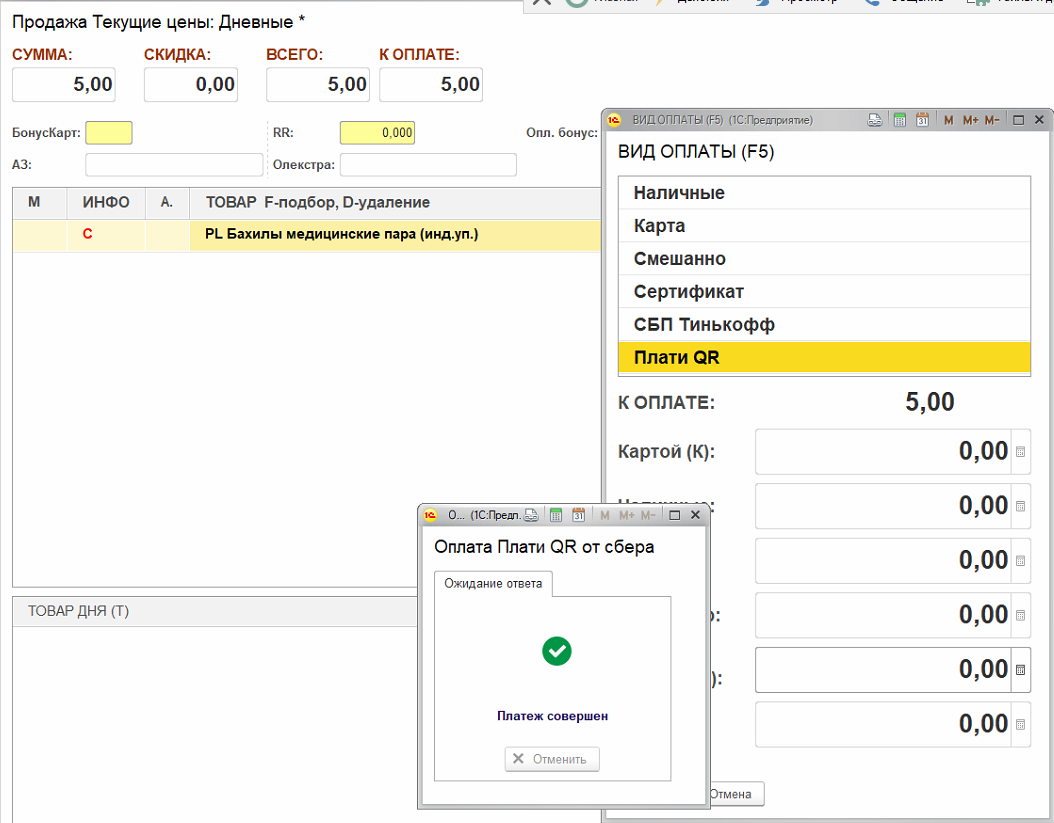Select the Ожидание ответа tab
The width and height of the screenshot is (1054, 823).
point(493,583)
